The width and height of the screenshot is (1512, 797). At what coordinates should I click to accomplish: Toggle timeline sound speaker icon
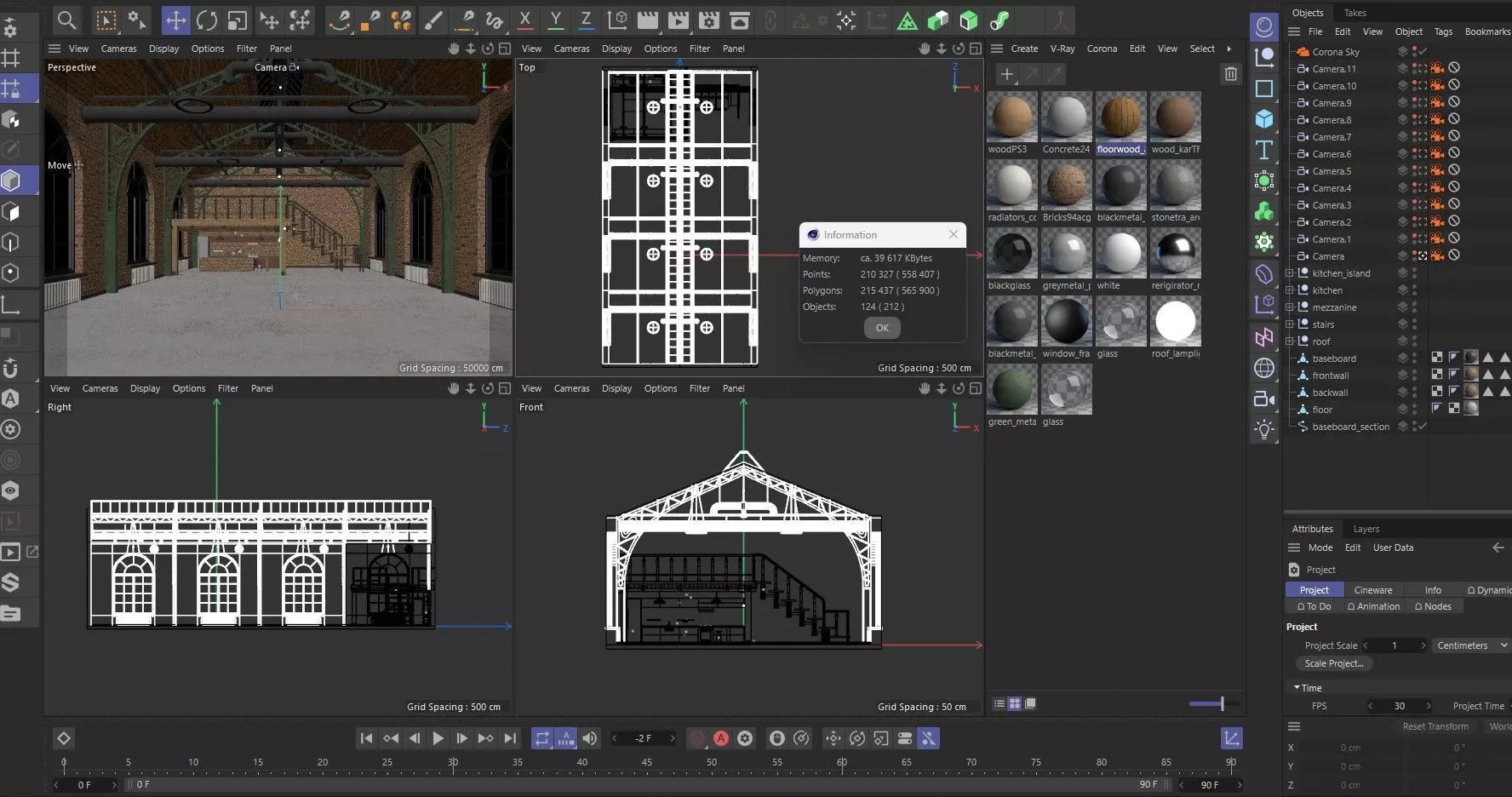(x=589, y=738)
